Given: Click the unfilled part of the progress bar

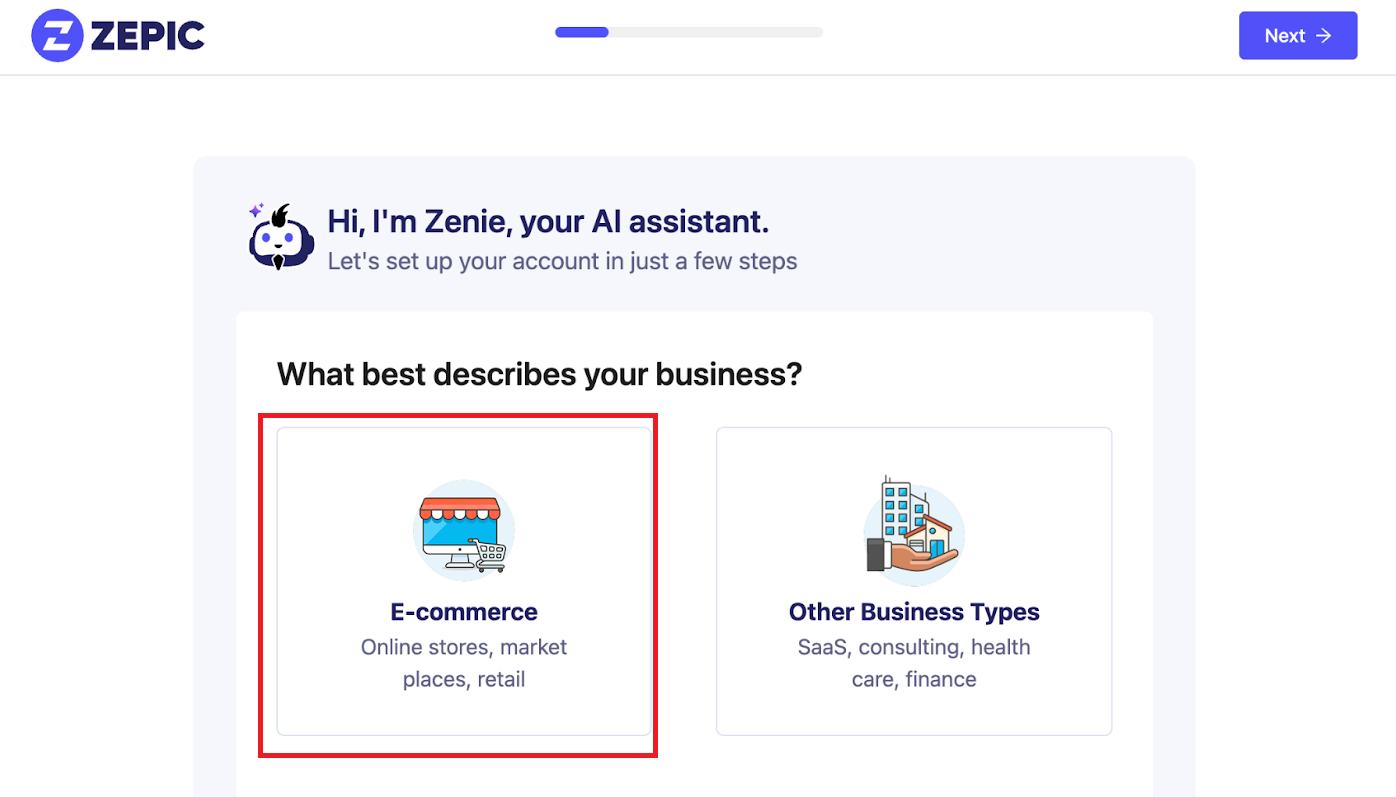Looking at the screenshot, I should click(715, 32).
